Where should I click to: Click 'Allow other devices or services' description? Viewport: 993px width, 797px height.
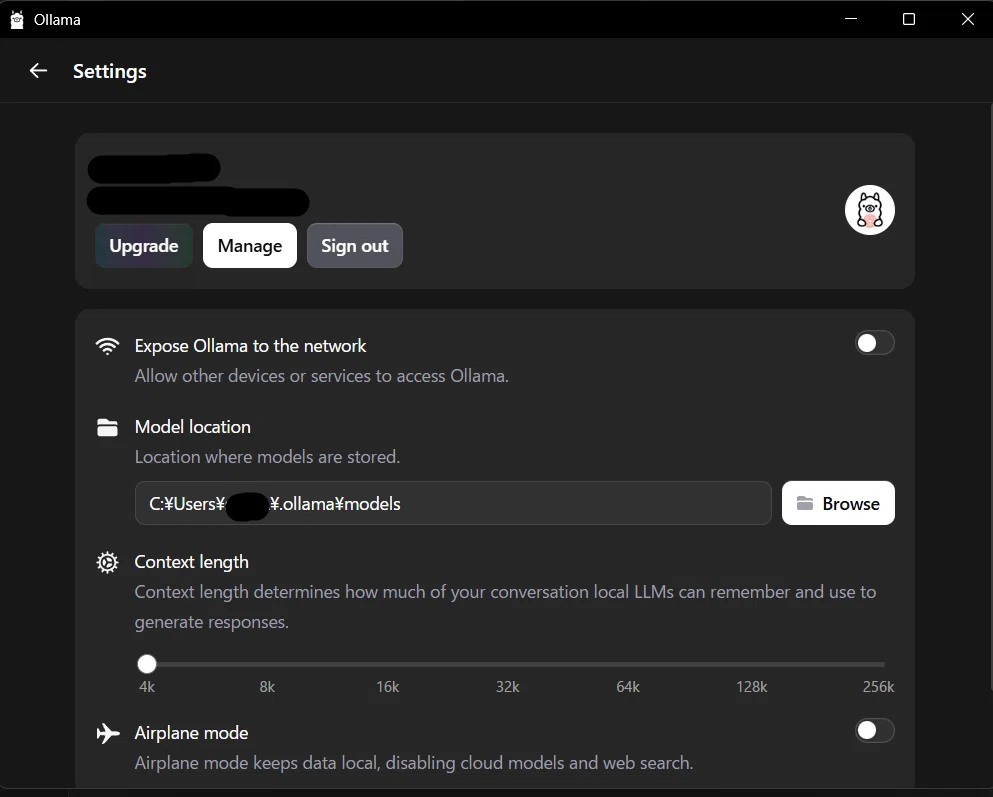tap(322, 376)
